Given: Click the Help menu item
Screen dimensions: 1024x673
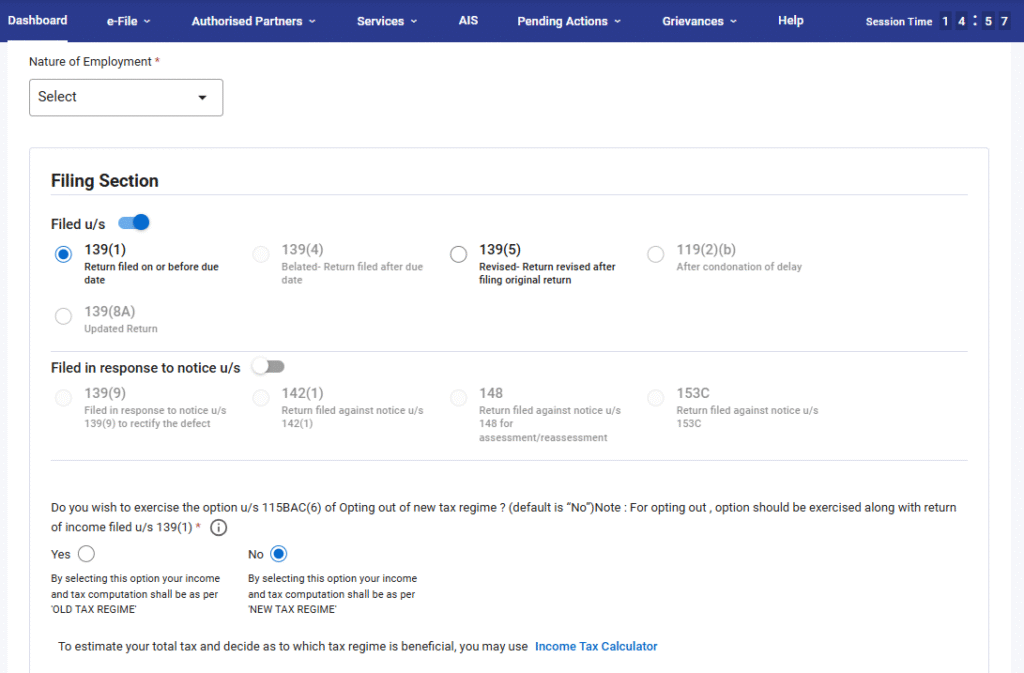Looking at the screenshot, I should [x=790, y=20].
